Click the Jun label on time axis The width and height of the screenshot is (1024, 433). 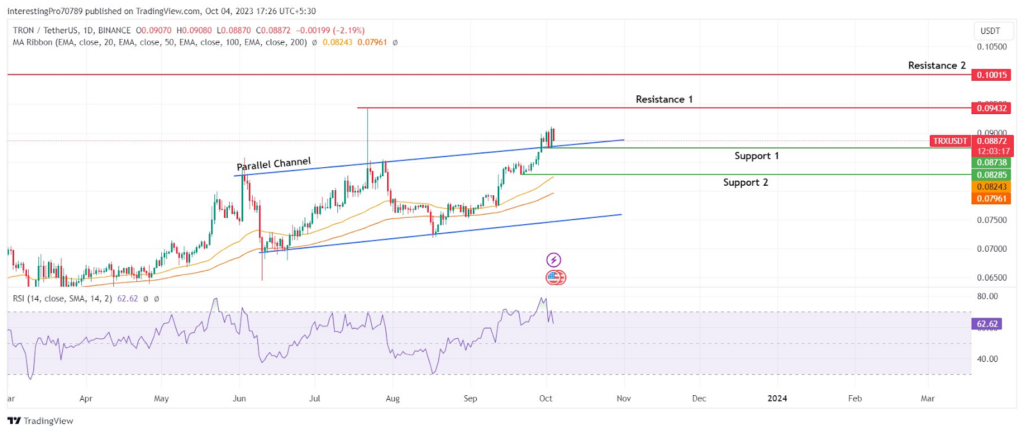point(240,397)
